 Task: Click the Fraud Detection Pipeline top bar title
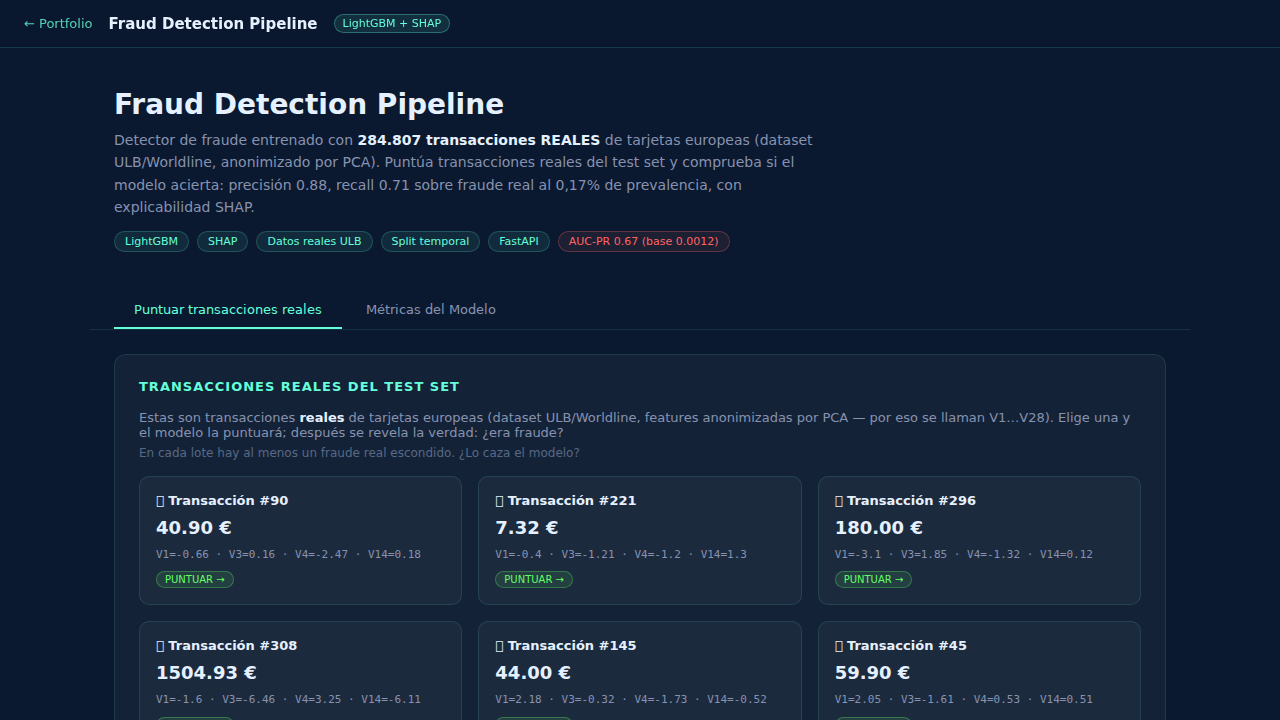[213, 24]
